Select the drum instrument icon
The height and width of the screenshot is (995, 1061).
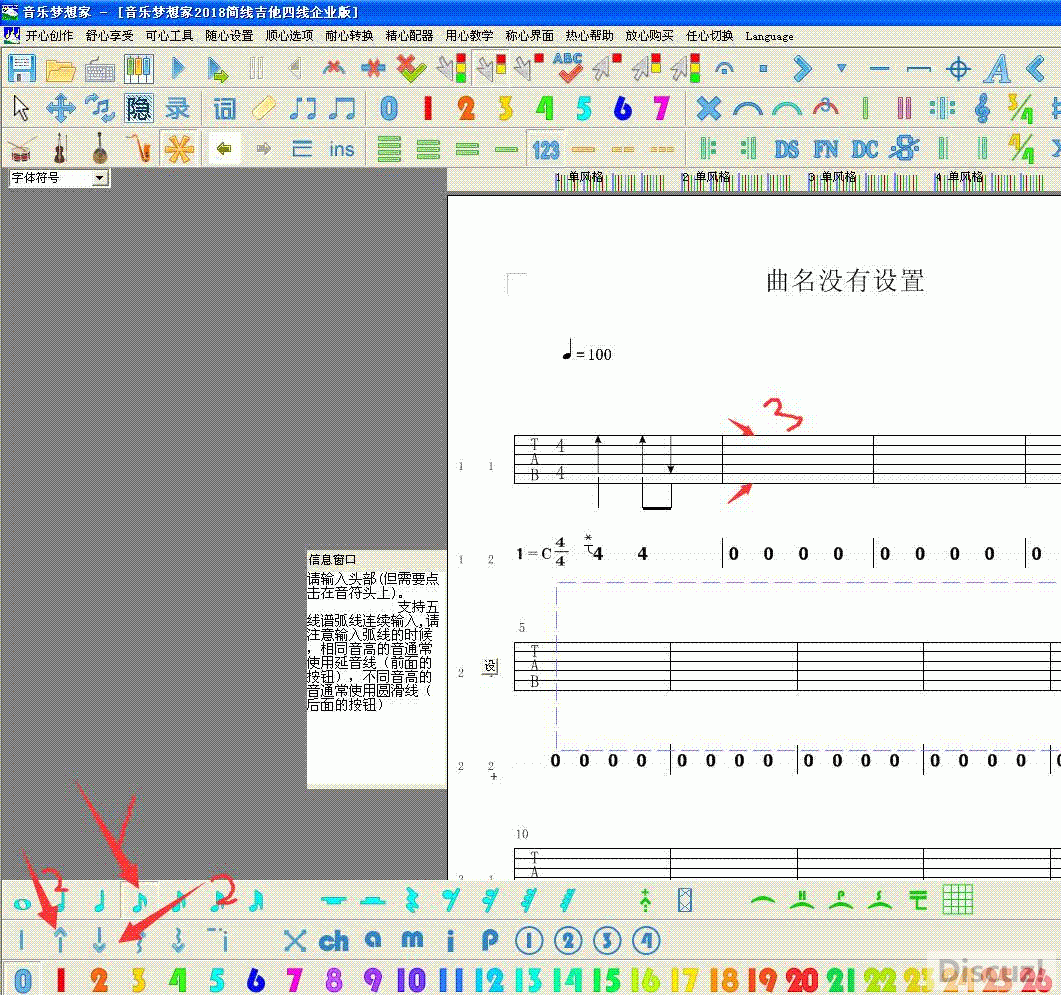pos(21,149)
